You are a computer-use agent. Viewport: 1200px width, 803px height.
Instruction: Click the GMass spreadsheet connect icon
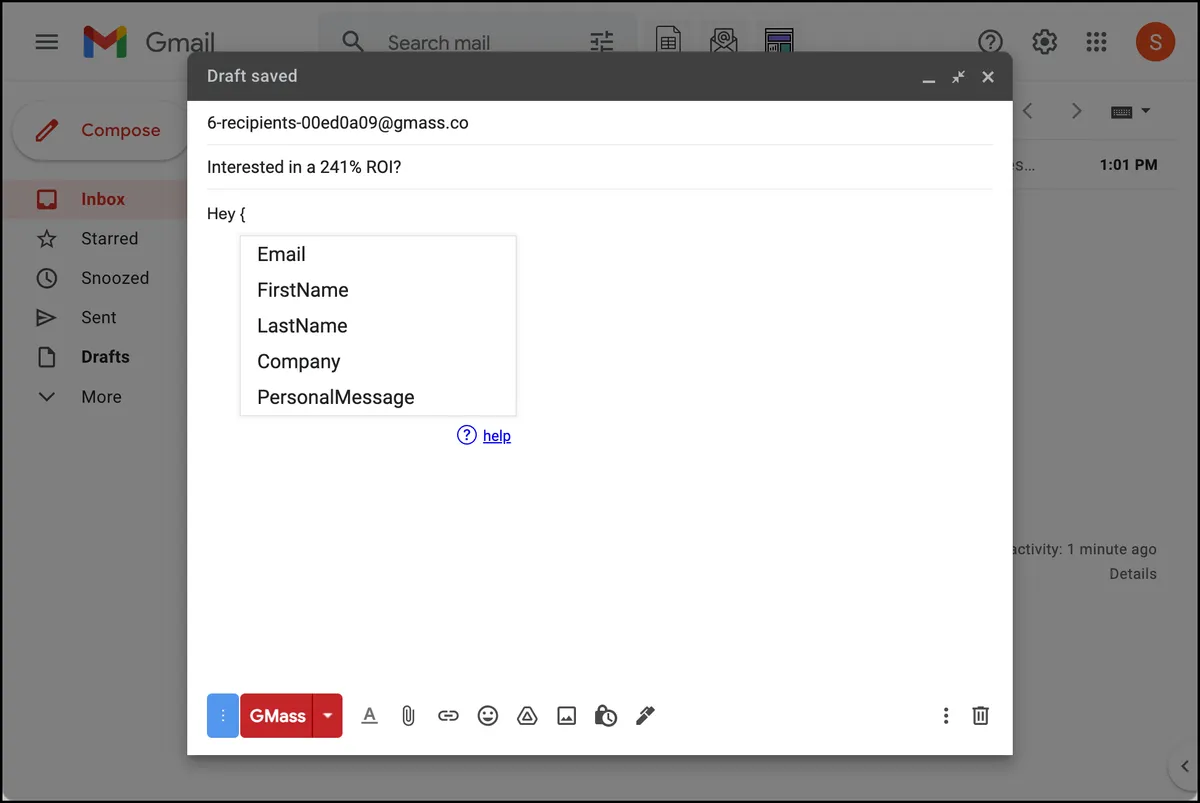tap(668, 40)
